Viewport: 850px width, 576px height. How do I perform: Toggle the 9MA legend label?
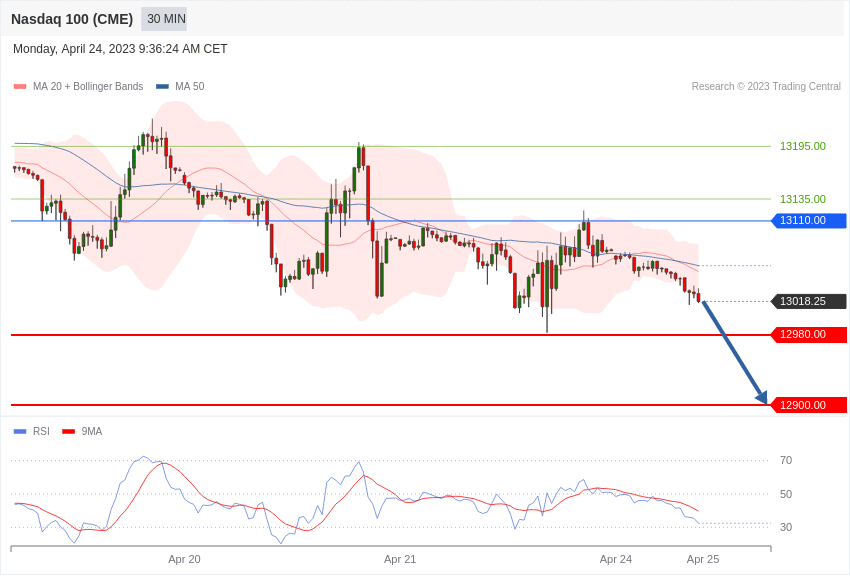(92, 432)
